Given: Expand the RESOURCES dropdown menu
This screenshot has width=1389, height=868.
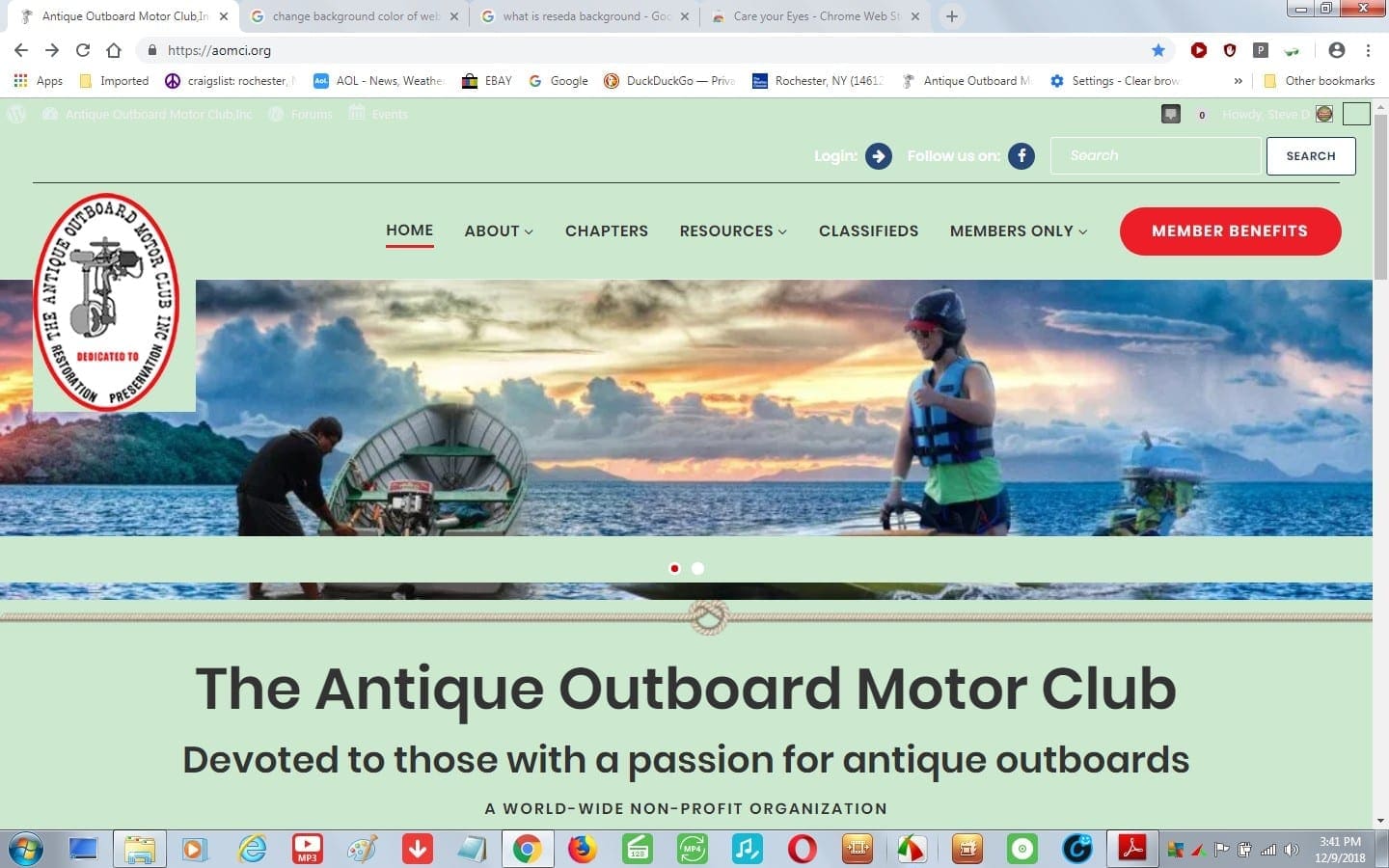Looking at the screenshot, I should tap(733, 231).
